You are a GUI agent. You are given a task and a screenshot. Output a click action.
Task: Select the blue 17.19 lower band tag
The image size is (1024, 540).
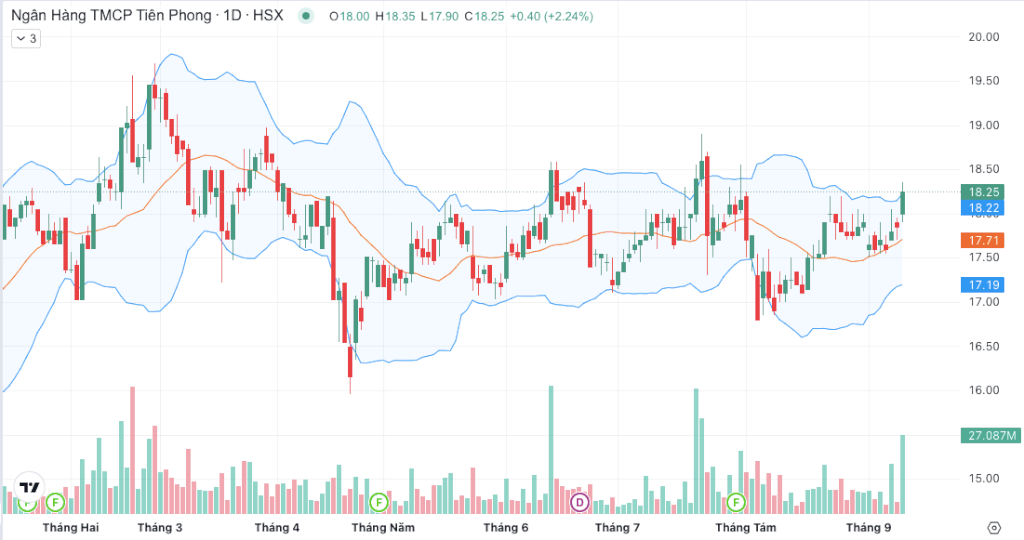983,285
